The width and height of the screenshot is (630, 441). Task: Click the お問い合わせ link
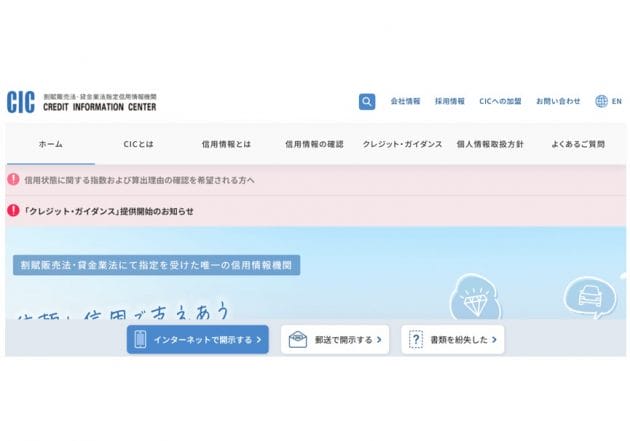557,101
